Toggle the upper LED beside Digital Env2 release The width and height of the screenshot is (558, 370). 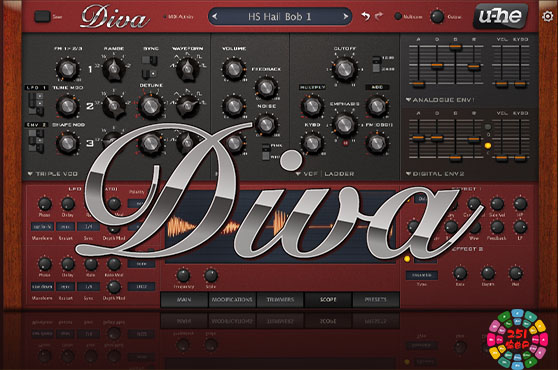coord(488,127)
